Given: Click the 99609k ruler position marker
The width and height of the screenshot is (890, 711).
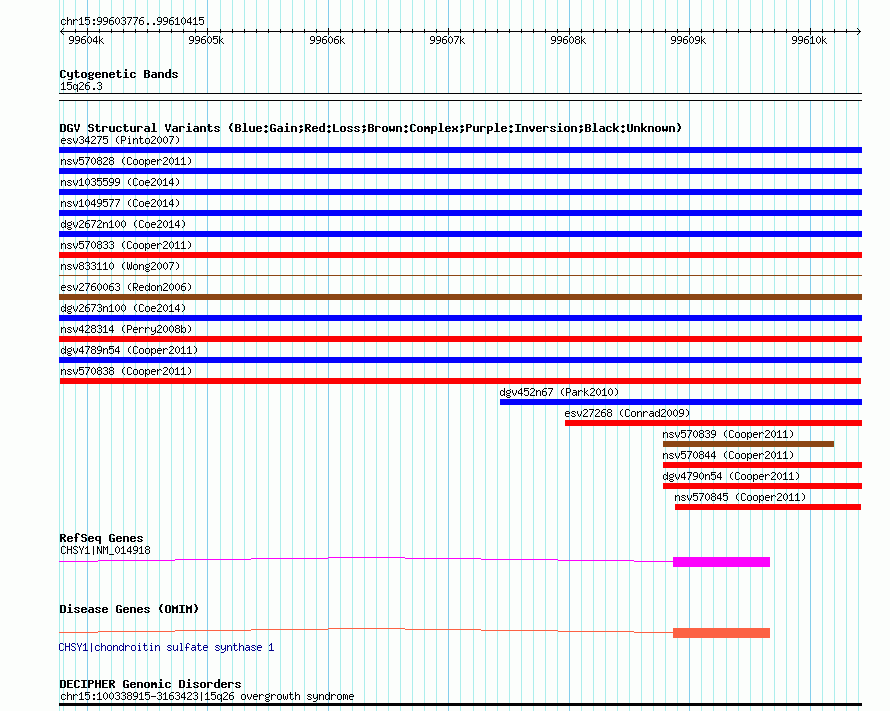Looking at the screenshot, I should pyautogui.click(x=688, y=40).
